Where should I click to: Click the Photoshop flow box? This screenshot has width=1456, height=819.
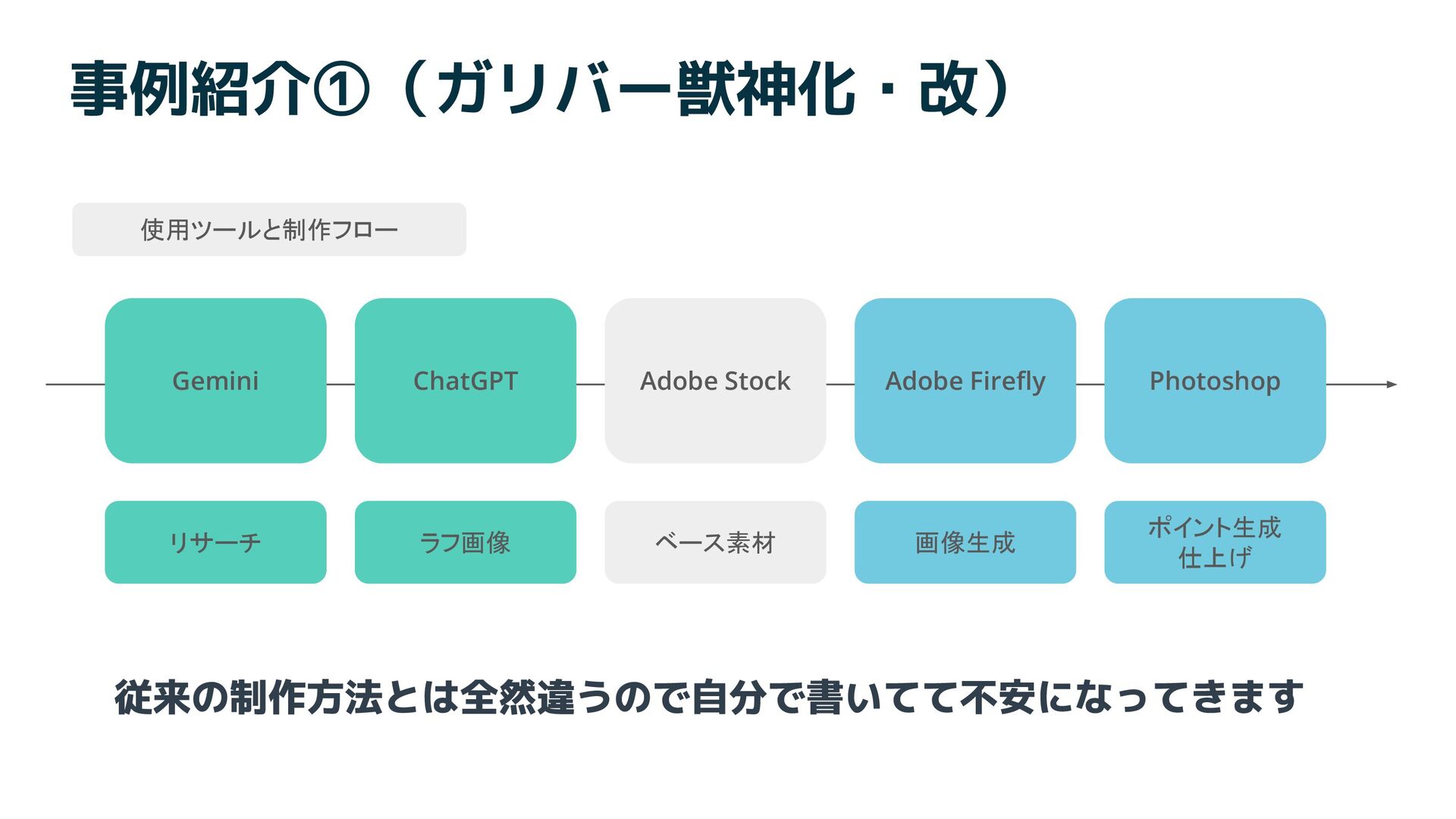[1215, 381]
